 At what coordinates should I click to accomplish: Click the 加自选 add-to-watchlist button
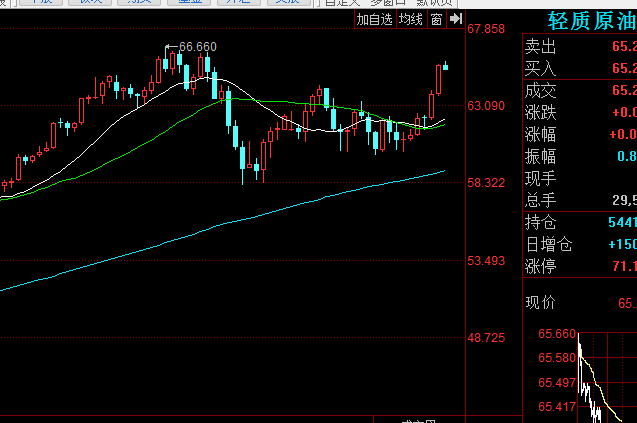[375, 19]
